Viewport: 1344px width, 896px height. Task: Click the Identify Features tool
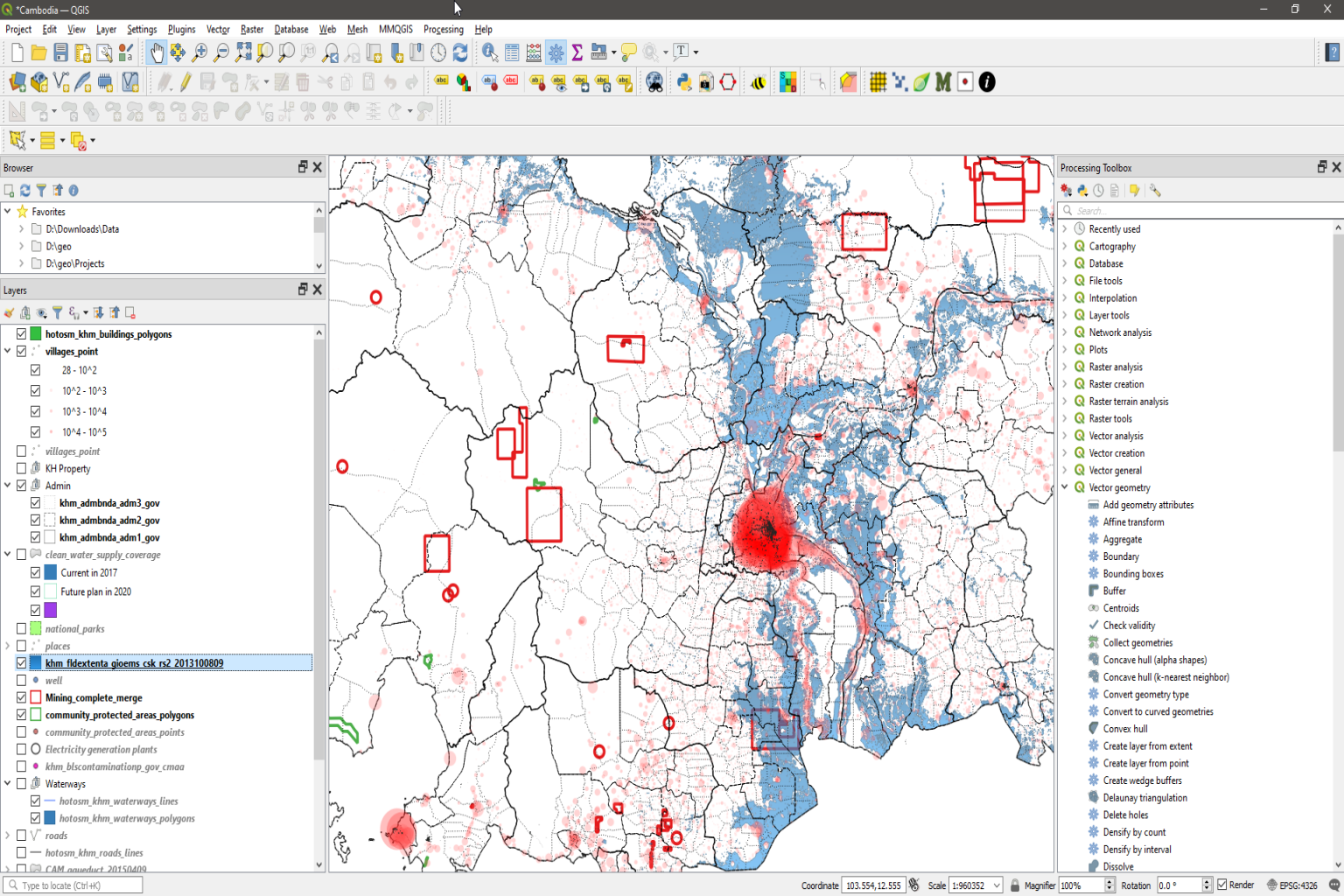(490, 53)
